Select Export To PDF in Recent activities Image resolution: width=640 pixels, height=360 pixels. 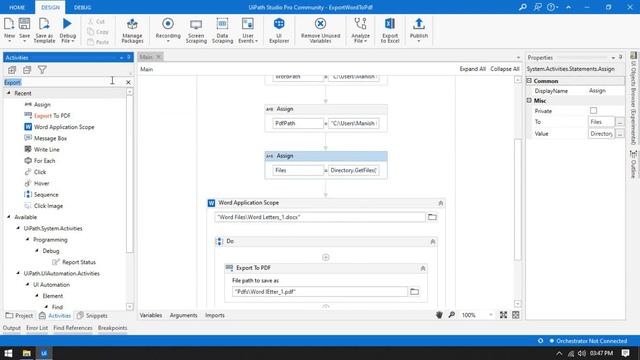[x=52, y=116]
